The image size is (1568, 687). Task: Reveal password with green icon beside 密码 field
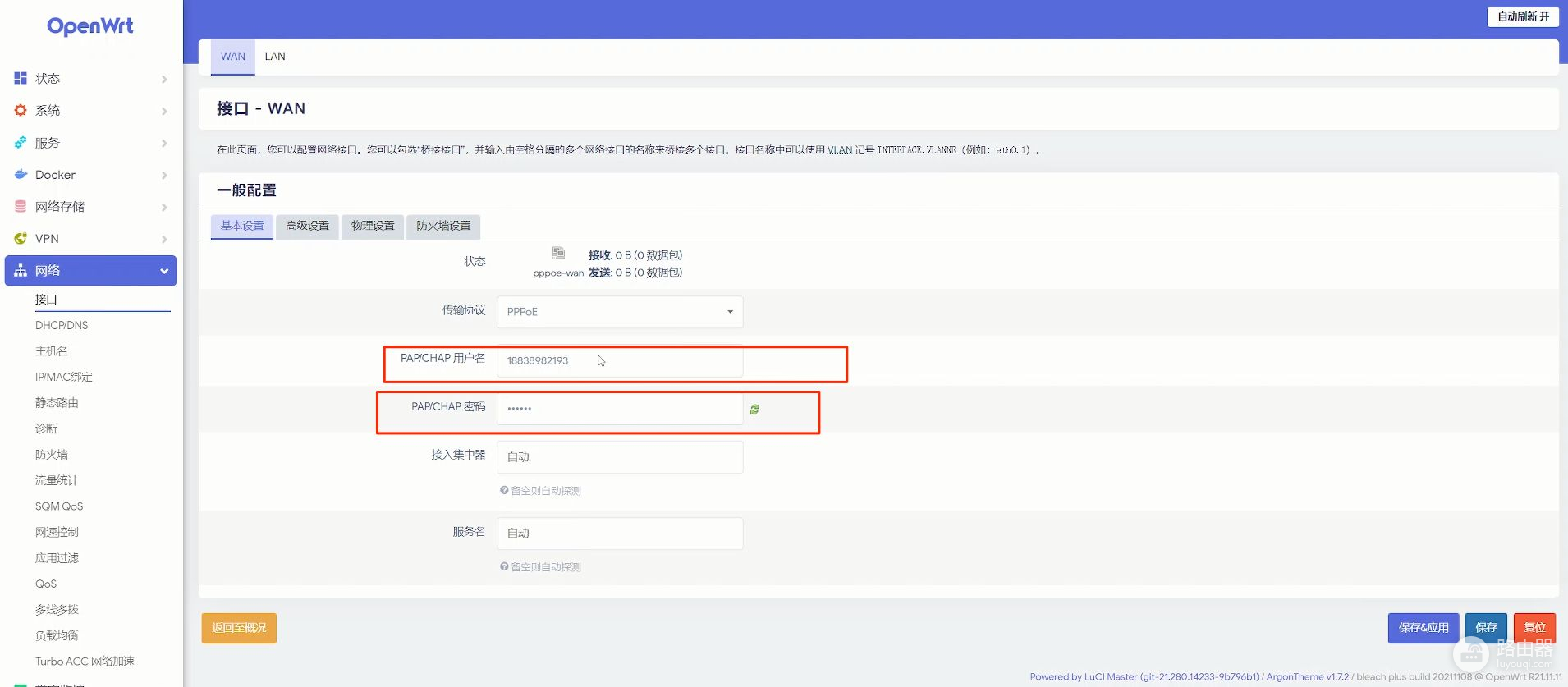tap(754, 409)
